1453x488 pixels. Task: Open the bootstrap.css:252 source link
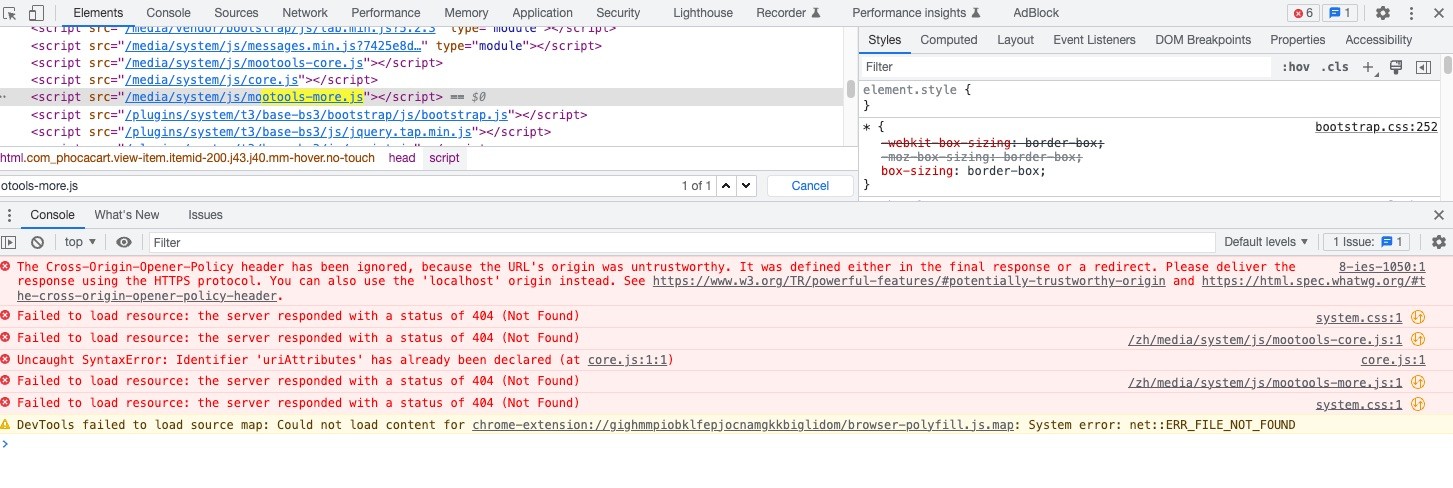click(x=1376, y=127)
